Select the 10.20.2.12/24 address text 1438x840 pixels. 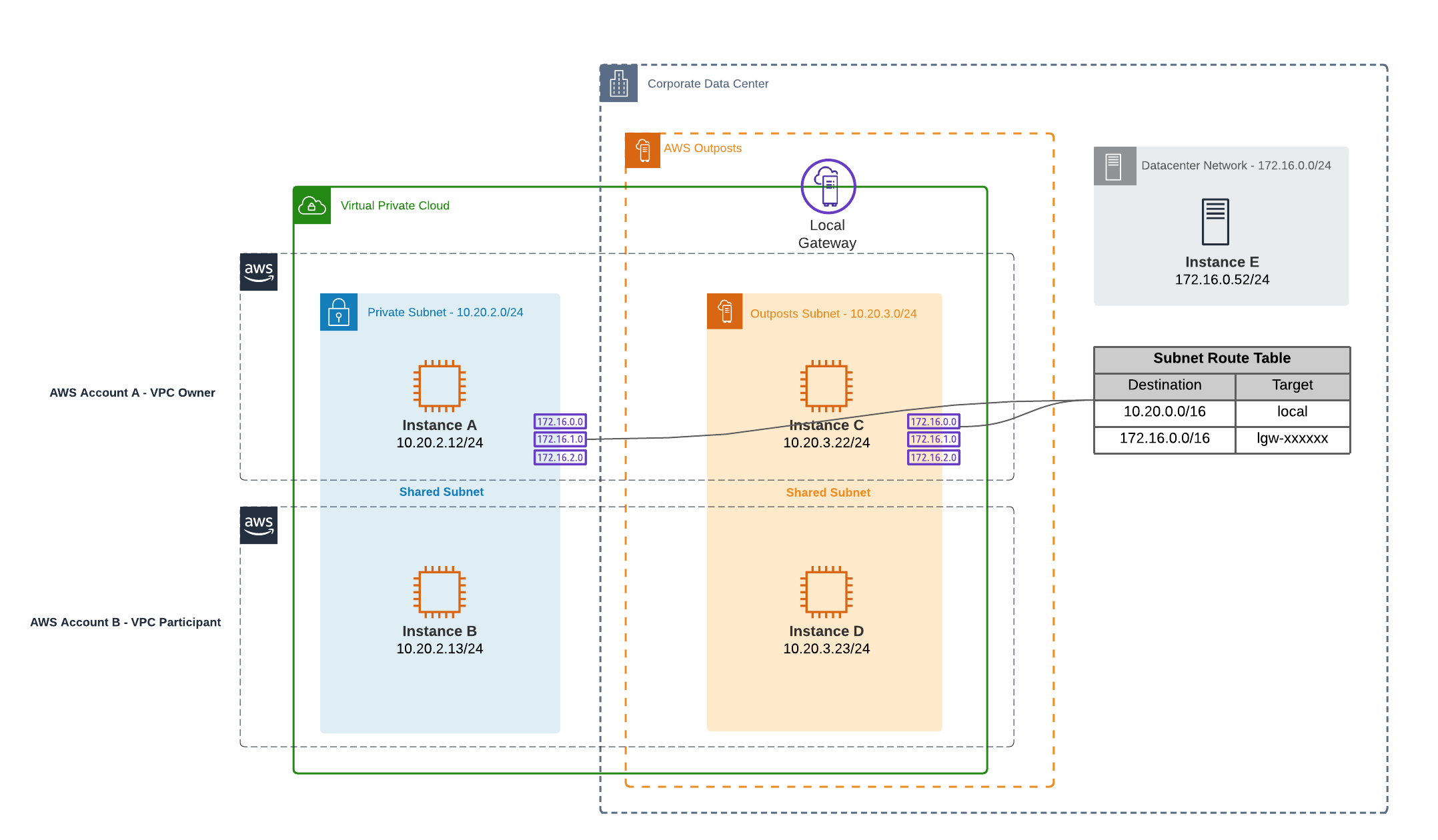440,443
